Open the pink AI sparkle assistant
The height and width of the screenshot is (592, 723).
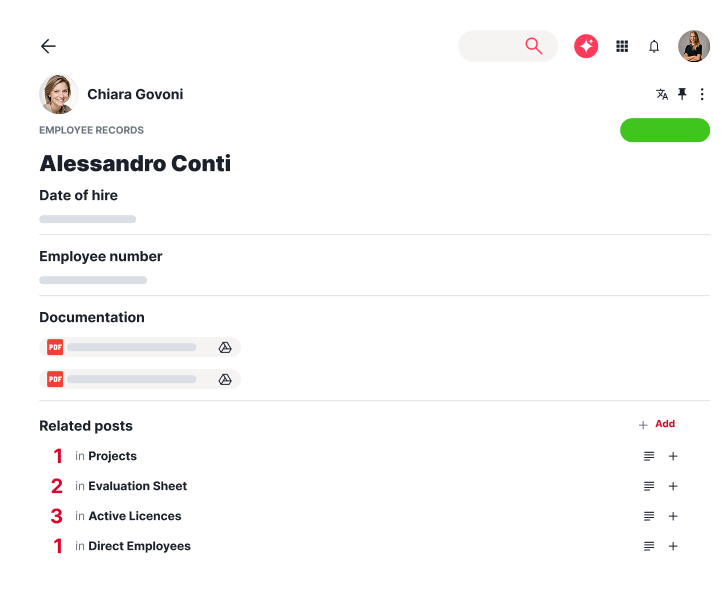[586, 46]
